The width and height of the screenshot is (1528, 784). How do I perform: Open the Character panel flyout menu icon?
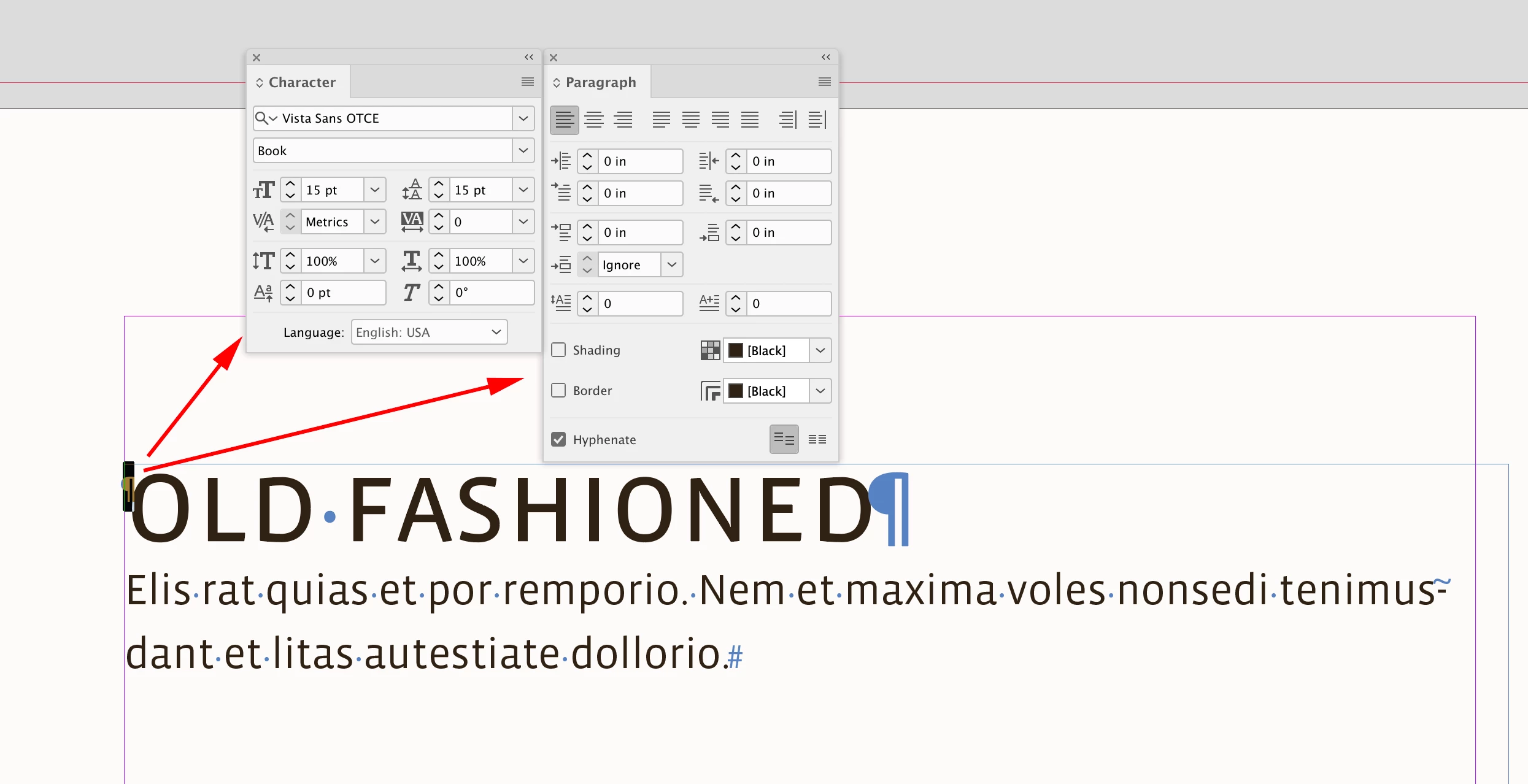pos(527,82)
